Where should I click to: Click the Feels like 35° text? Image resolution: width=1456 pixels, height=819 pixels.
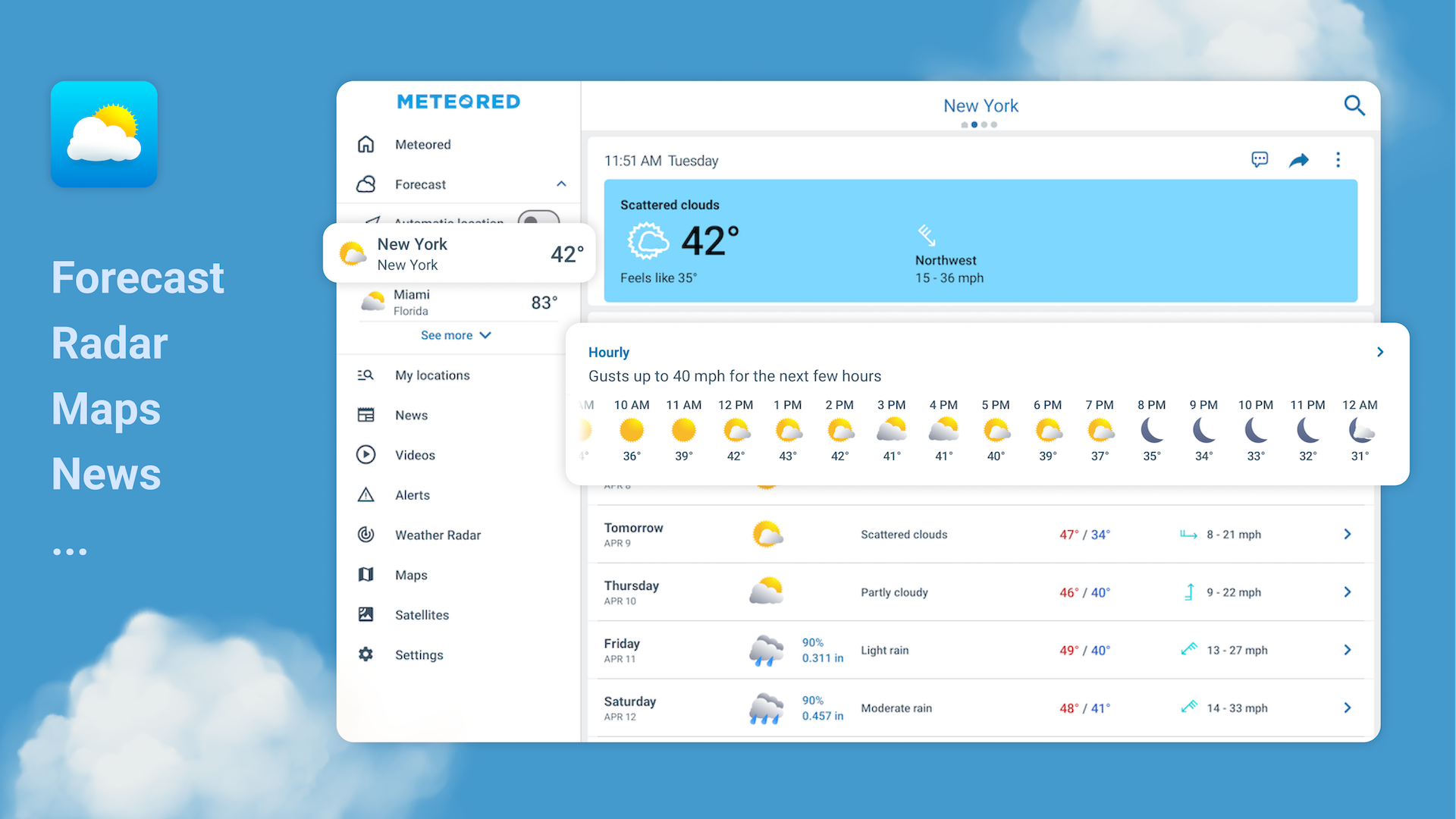pyautogui.click(x=658, y=278)
